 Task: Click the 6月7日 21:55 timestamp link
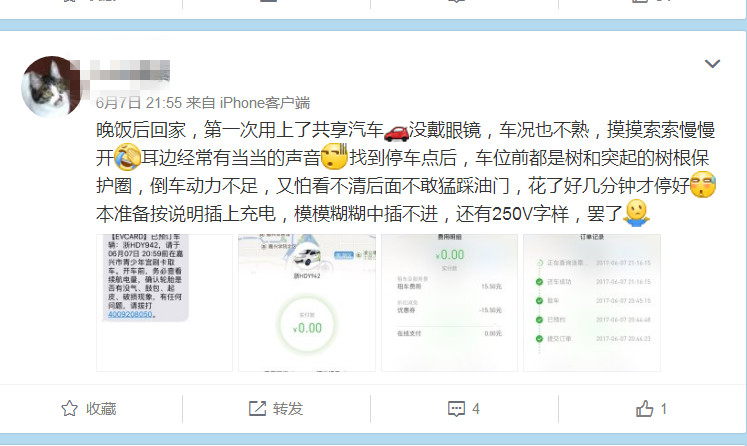coord(139,102)
